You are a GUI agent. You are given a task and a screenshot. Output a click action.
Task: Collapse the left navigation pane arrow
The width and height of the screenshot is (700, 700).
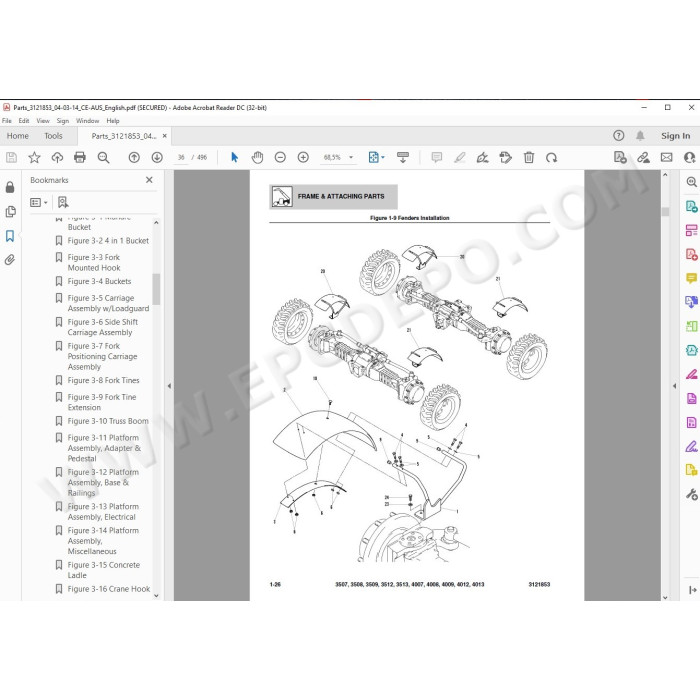pos(169,386)
